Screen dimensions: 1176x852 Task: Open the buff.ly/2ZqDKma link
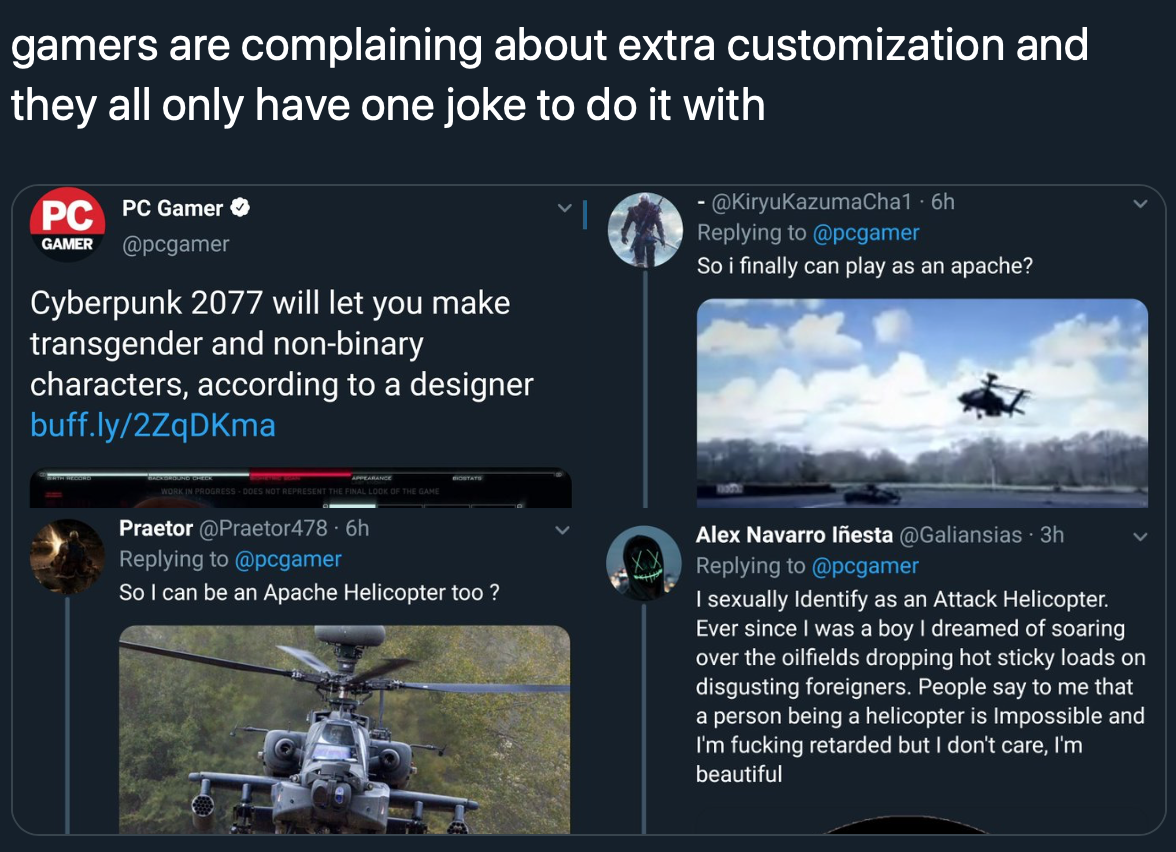(153, 426)
